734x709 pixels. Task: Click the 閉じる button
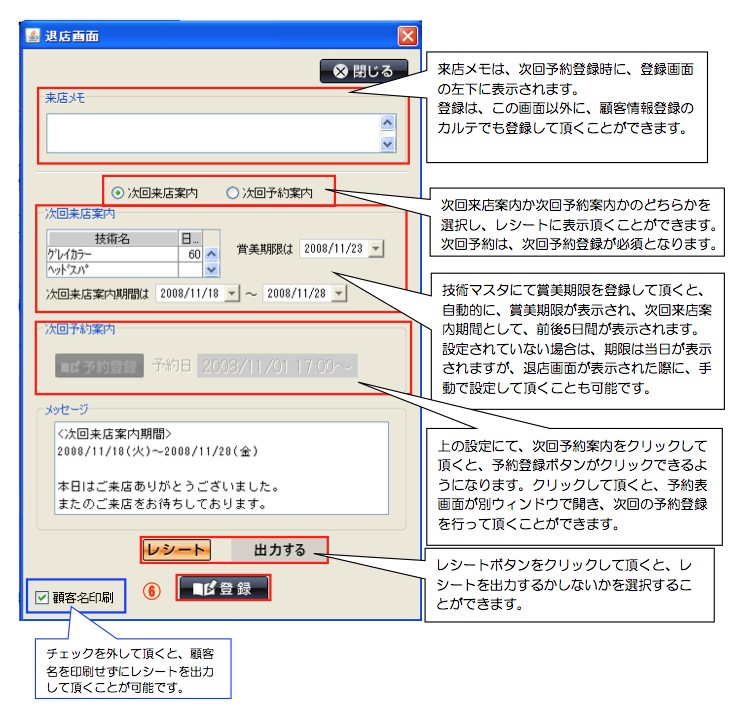click(x=364, y=71)
